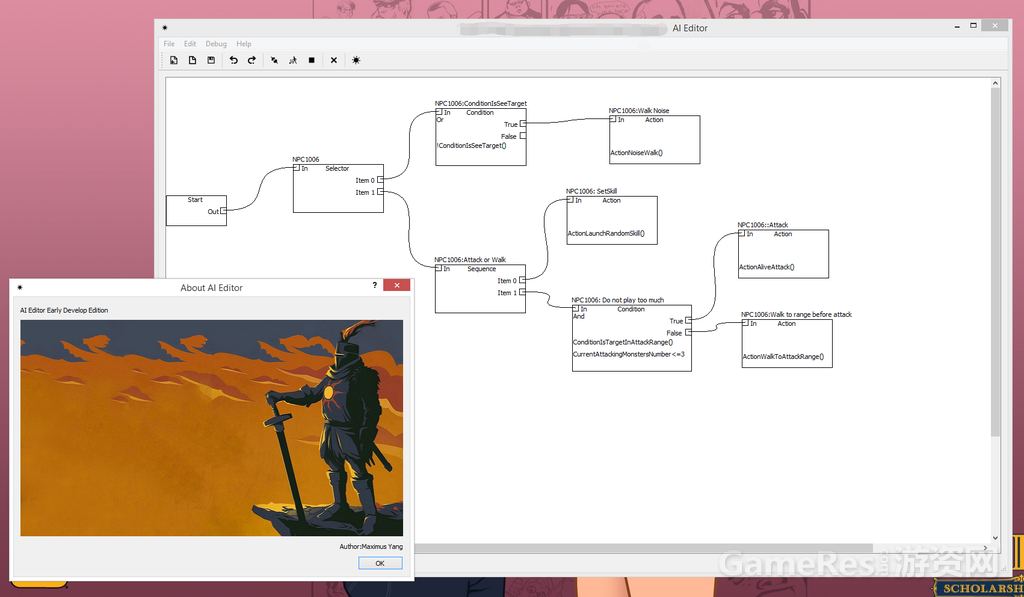The image size is (1024, 597).
Task: Select CurrentAttackingMonstersNumber<=3 text
Action: (629, 354)
